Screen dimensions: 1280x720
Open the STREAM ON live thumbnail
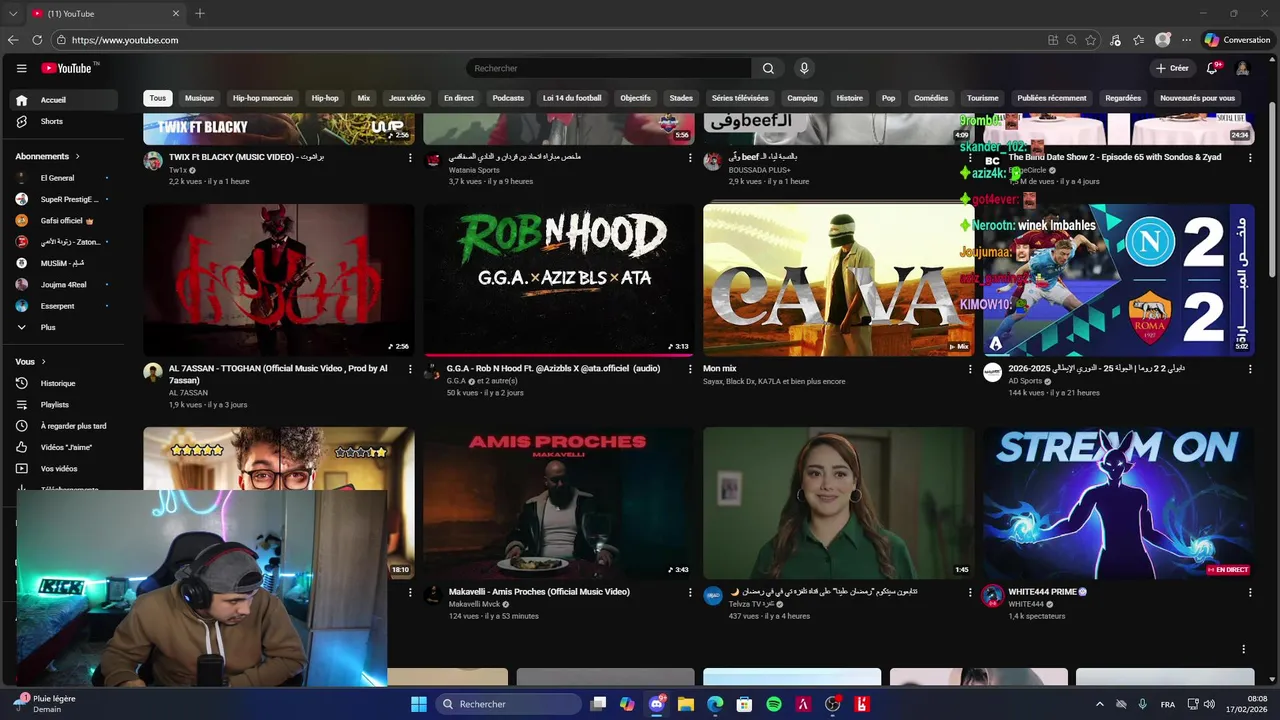(x=1118, y=503)
